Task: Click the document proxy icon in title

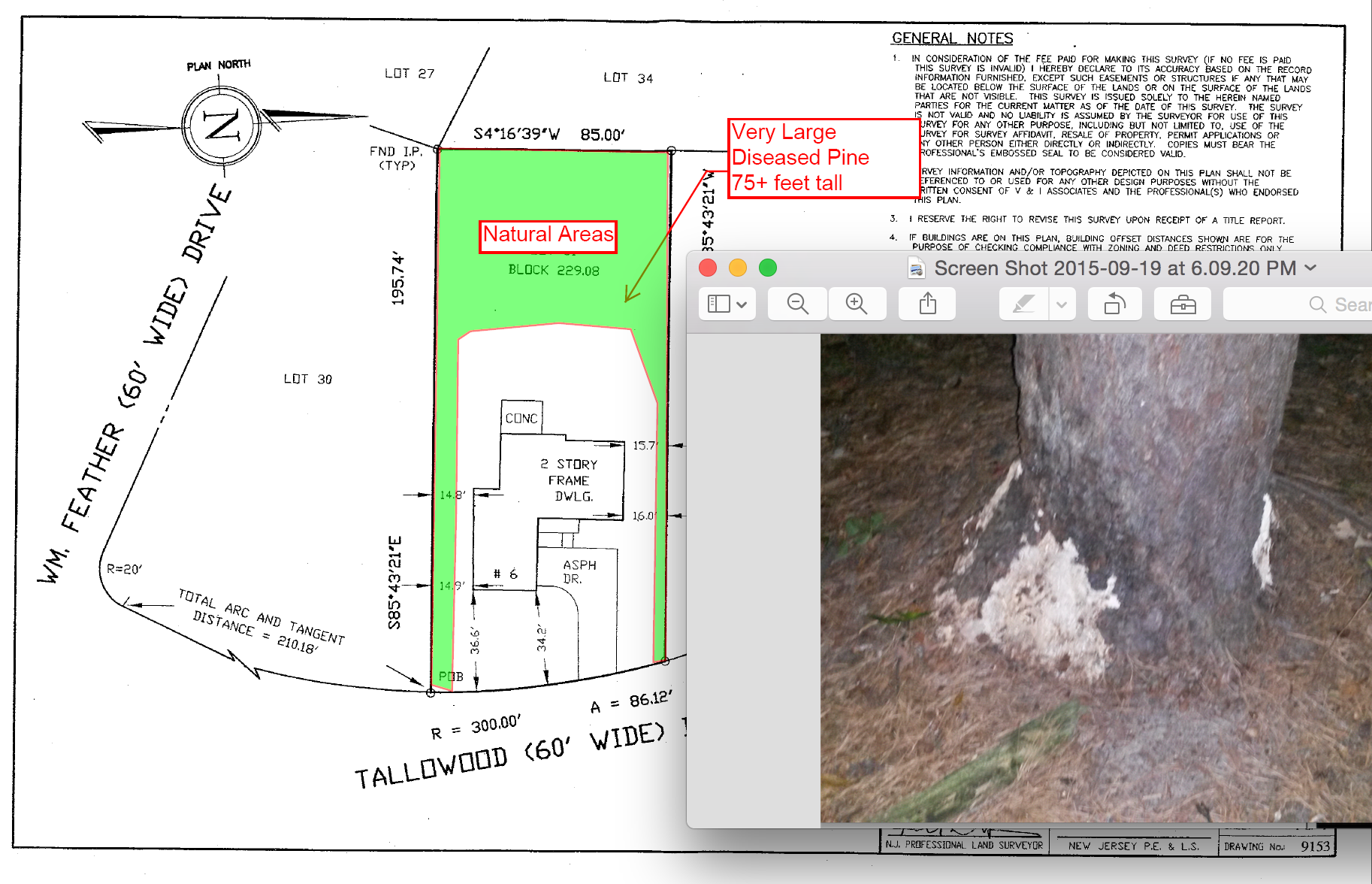Action: coord(916,268)
